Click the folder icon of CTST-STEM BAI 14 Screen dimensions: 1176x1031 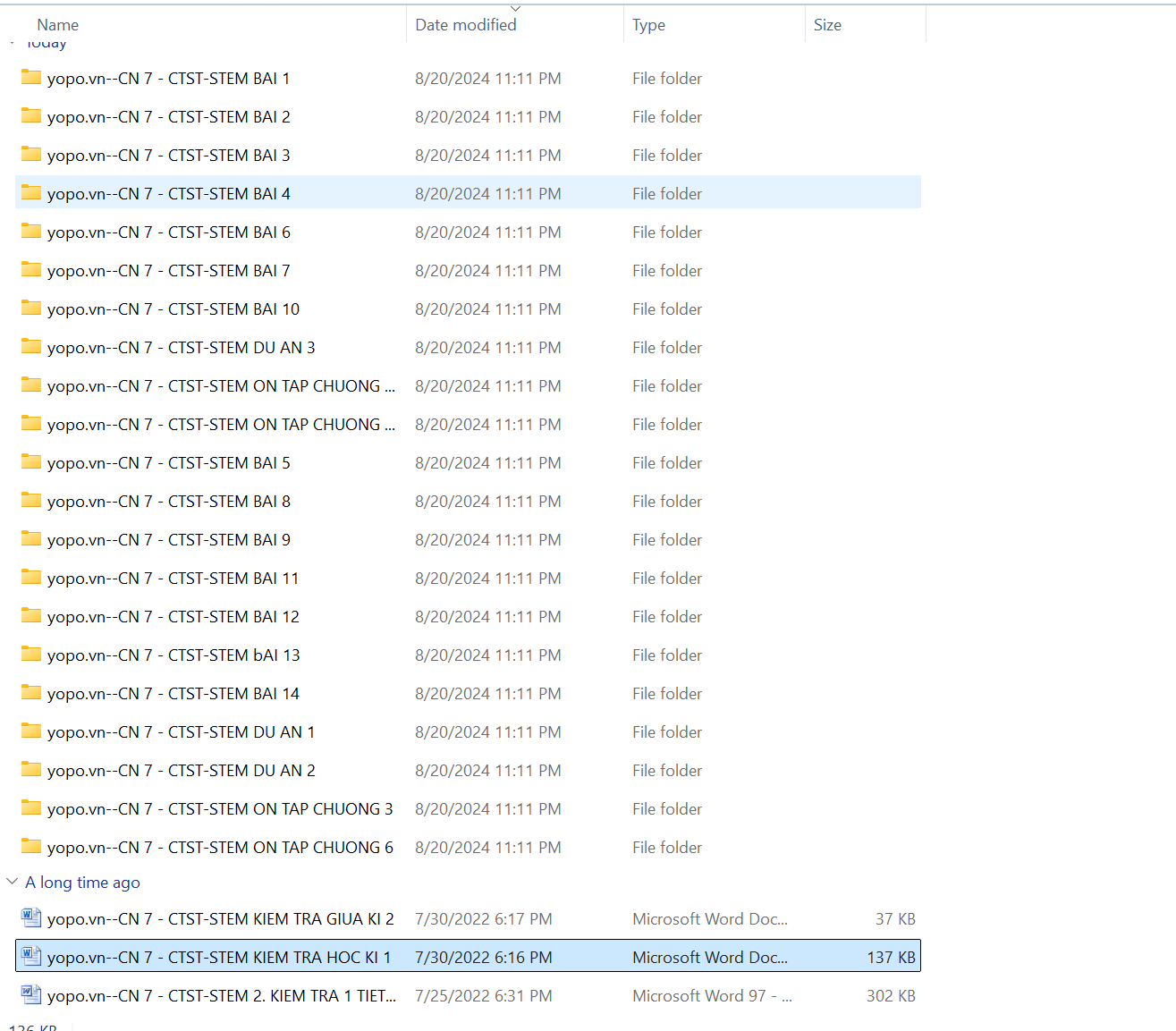click(x=31, y=693)
